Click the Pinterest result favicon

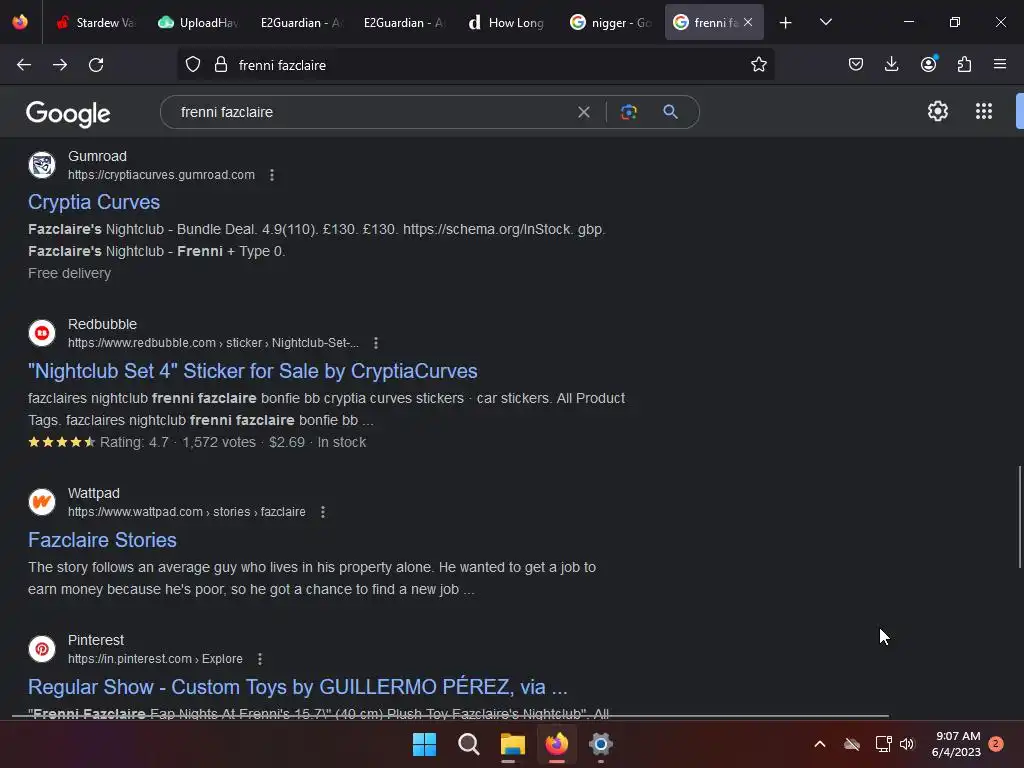pyautogui.click(x=42, y=649)
